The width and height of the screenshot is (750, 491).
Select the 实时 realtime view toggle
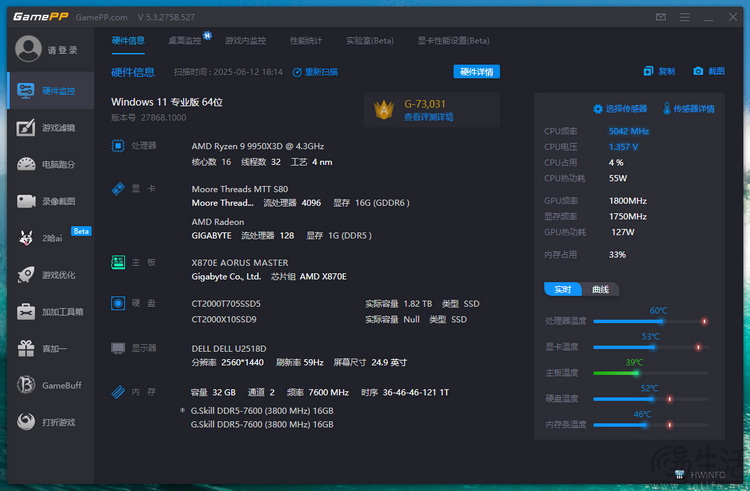pos(563,289)
